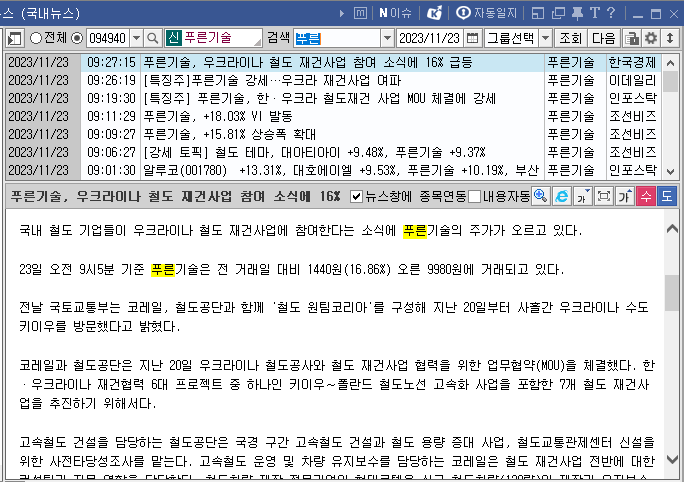Click the stock code field 094940
This screenshot has width=684, height=482.
pos(108,38)
